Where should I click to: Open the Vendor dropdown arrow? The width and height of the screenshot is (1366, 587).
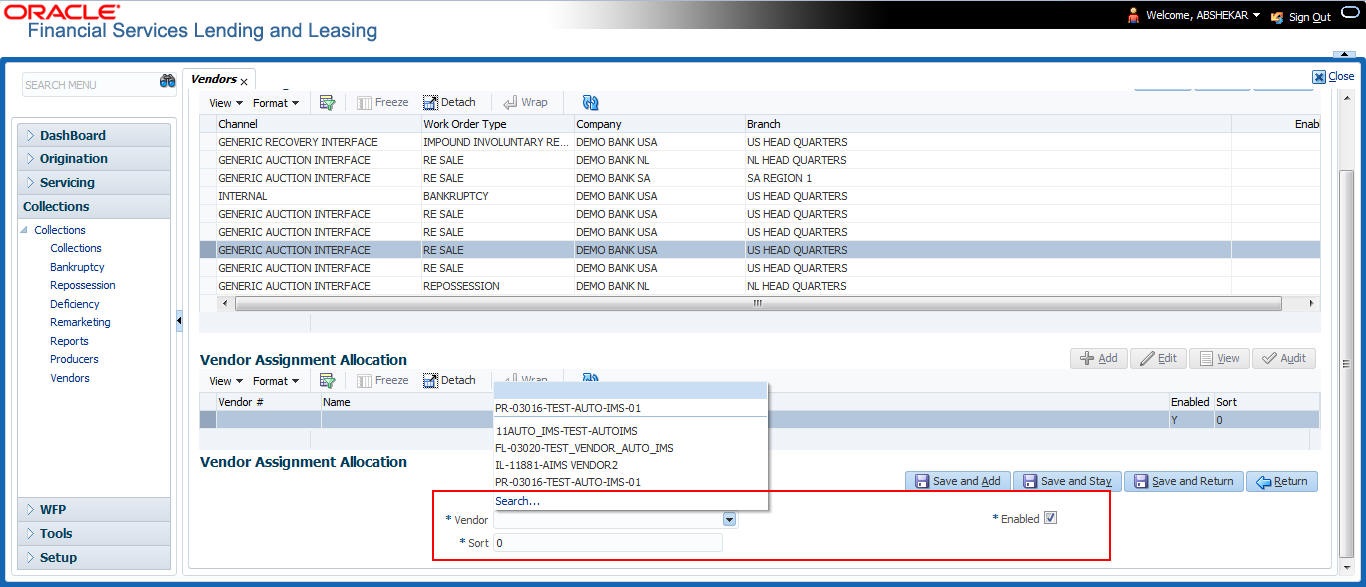point(729,520)
